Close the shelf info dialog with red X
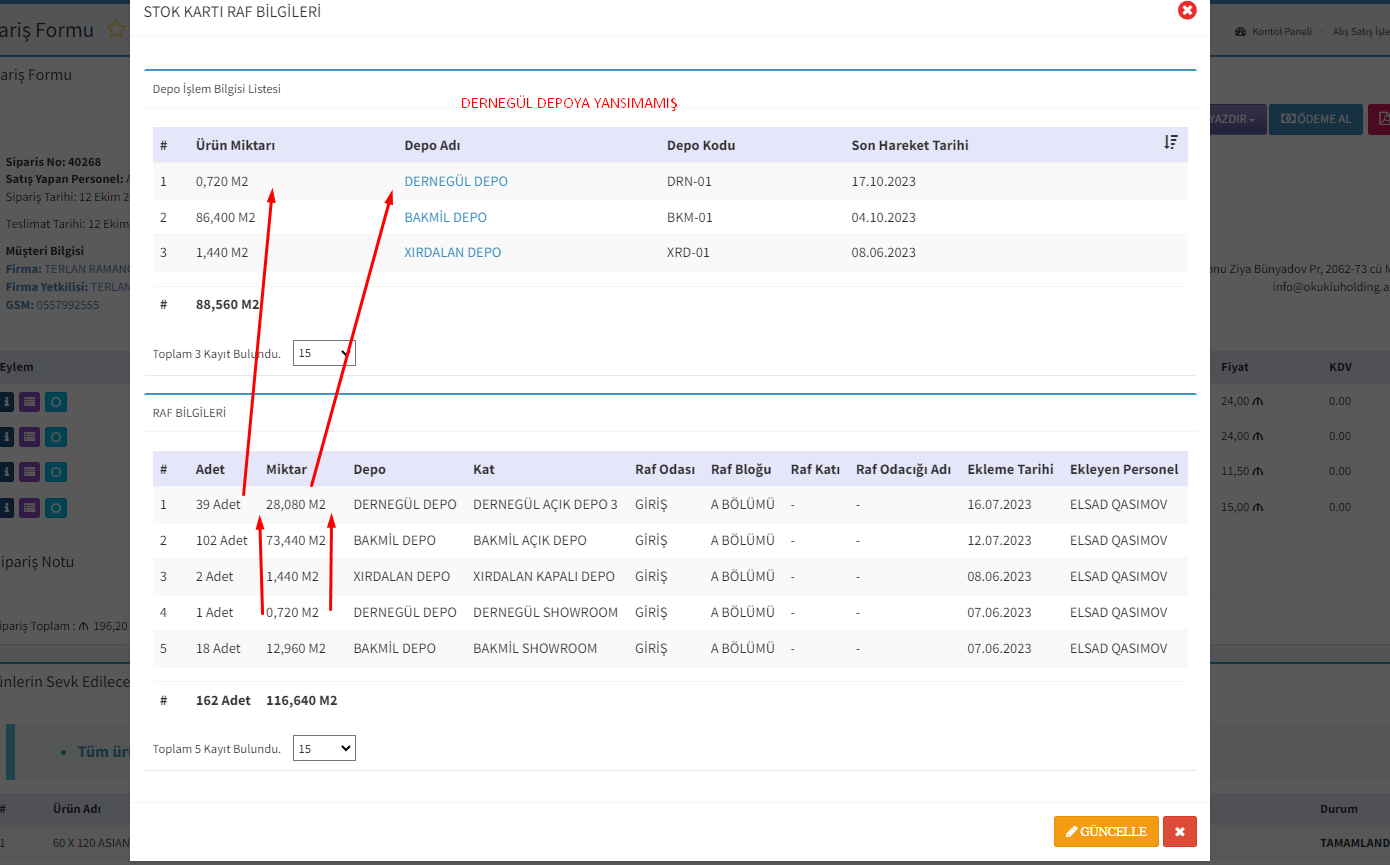The height and width of the screenshot is (865, 1390). (1187, 11)
